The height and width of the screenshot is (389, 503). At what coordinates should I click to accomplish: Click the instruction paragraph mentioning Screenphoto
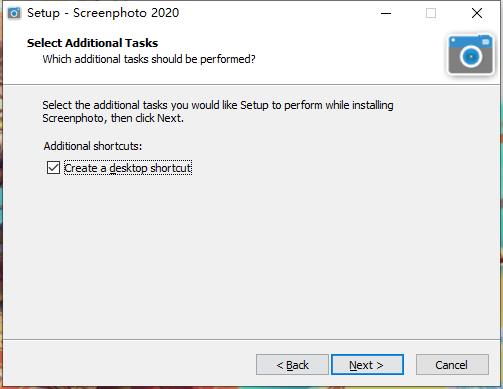pos(218,111)
